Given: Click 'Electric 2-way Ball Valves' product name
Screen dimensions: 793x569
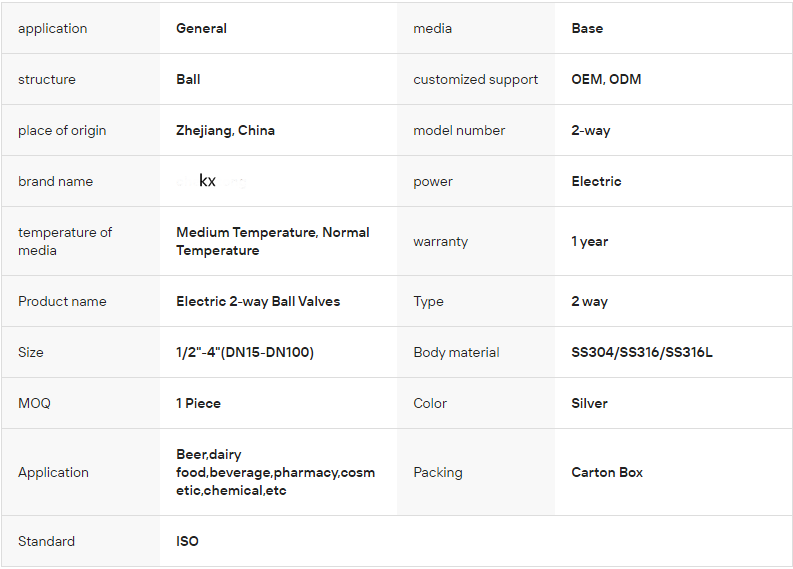Looking at the screenshot, I should 258,302.
